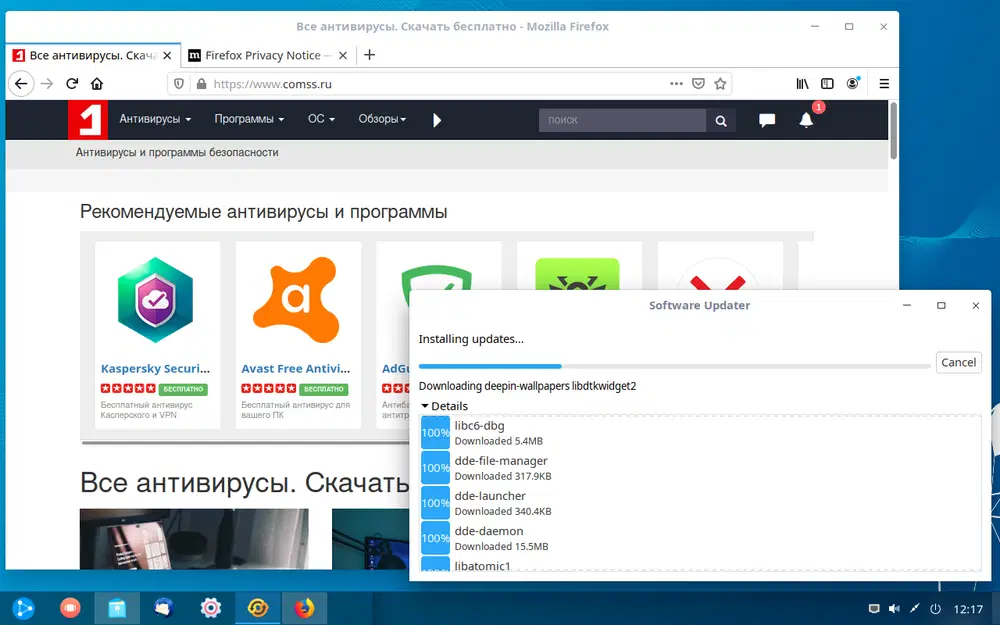
Task: Click Антивирусы и программы безопасности breadcrumb
Action: coord(177,152)
